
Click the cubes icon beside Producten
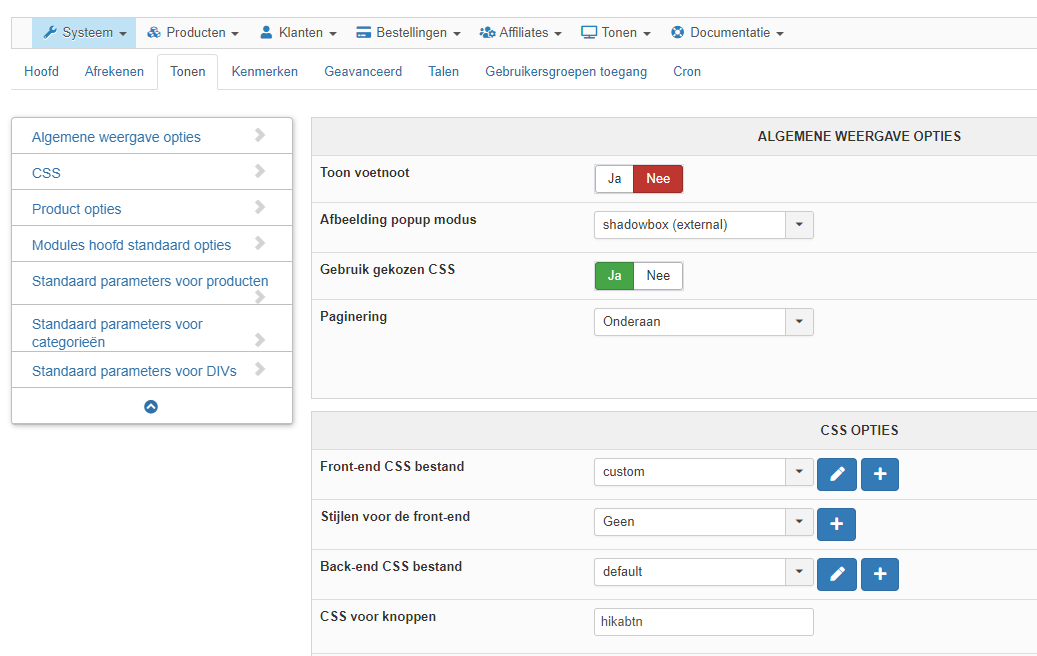pos(153,32)
